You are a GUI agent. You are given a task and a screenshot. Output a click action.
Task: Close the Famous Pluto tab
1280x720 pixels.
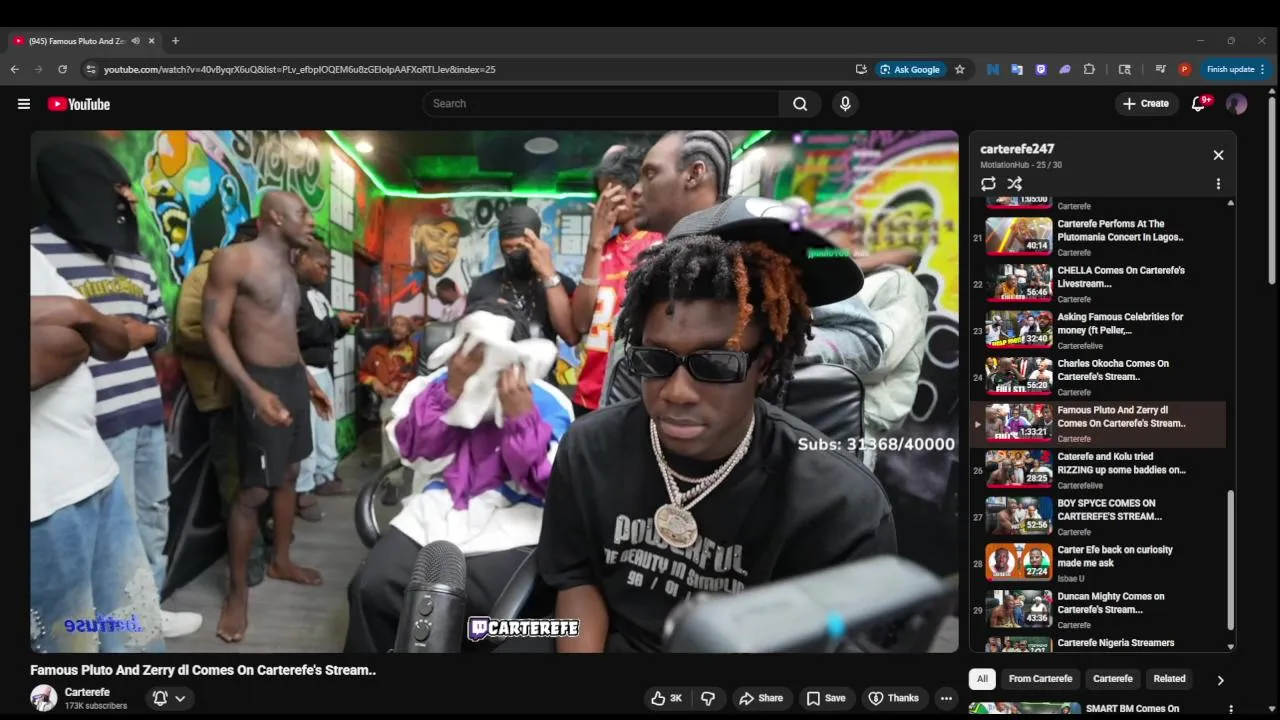coord(151,41)
